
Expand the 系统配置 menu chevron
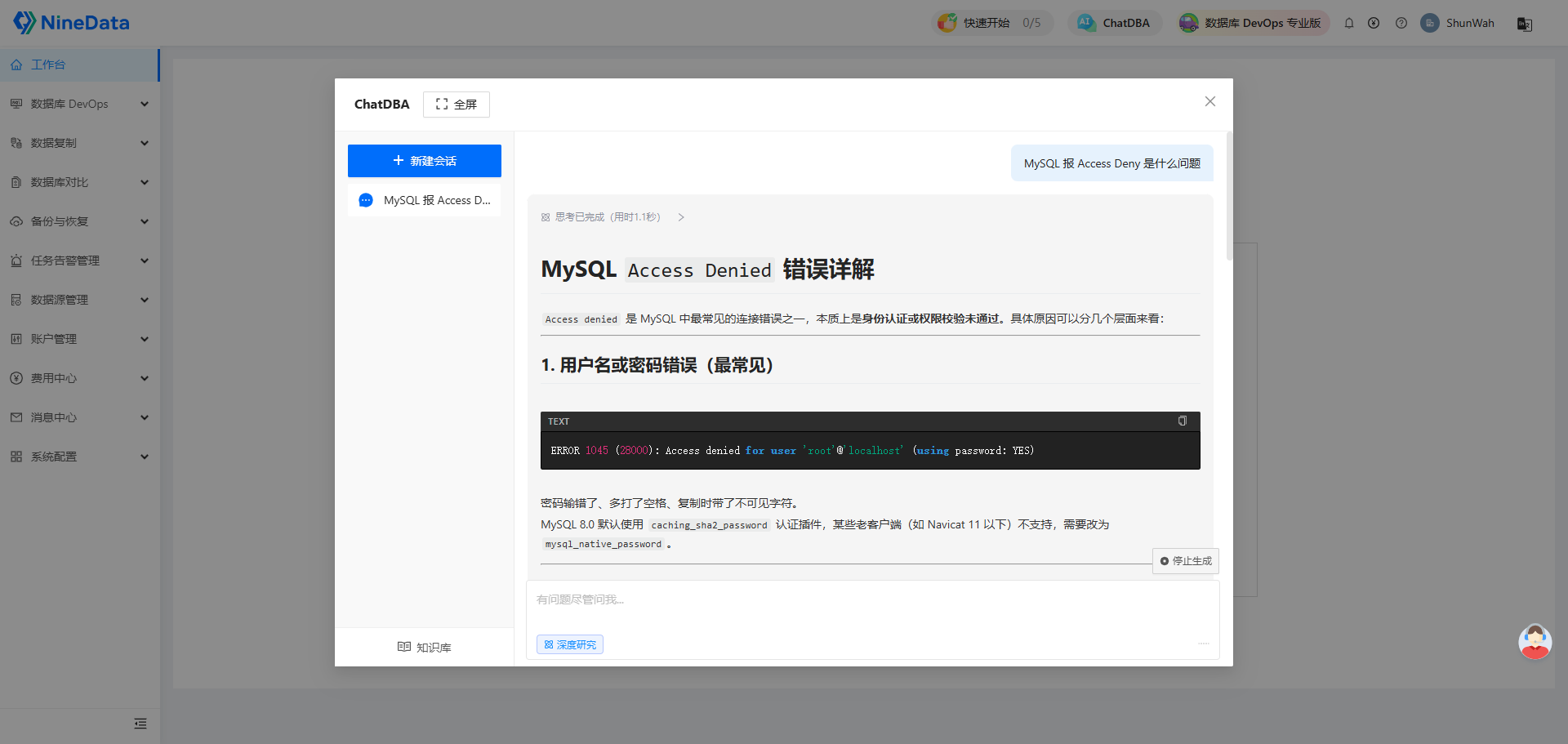pos(145,457)
